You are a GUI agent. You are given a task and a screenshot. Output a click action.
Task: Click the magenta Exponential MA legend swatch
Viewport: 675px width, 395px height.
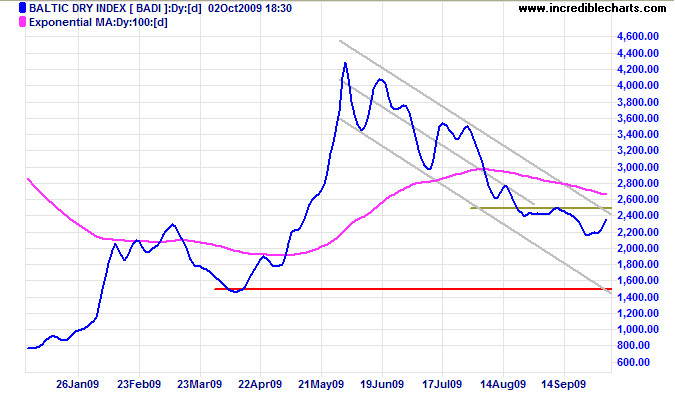click(x=22, y=22)
